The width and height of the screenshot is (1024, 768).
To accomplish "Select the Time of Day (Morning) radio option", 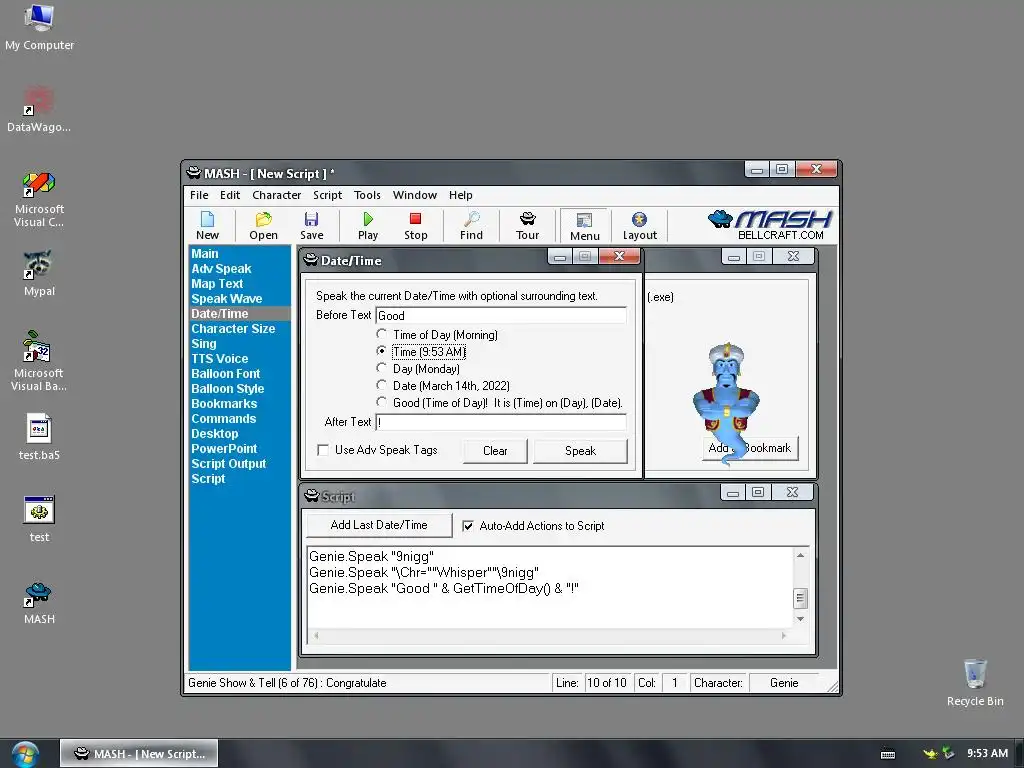I will click(381, 334).
